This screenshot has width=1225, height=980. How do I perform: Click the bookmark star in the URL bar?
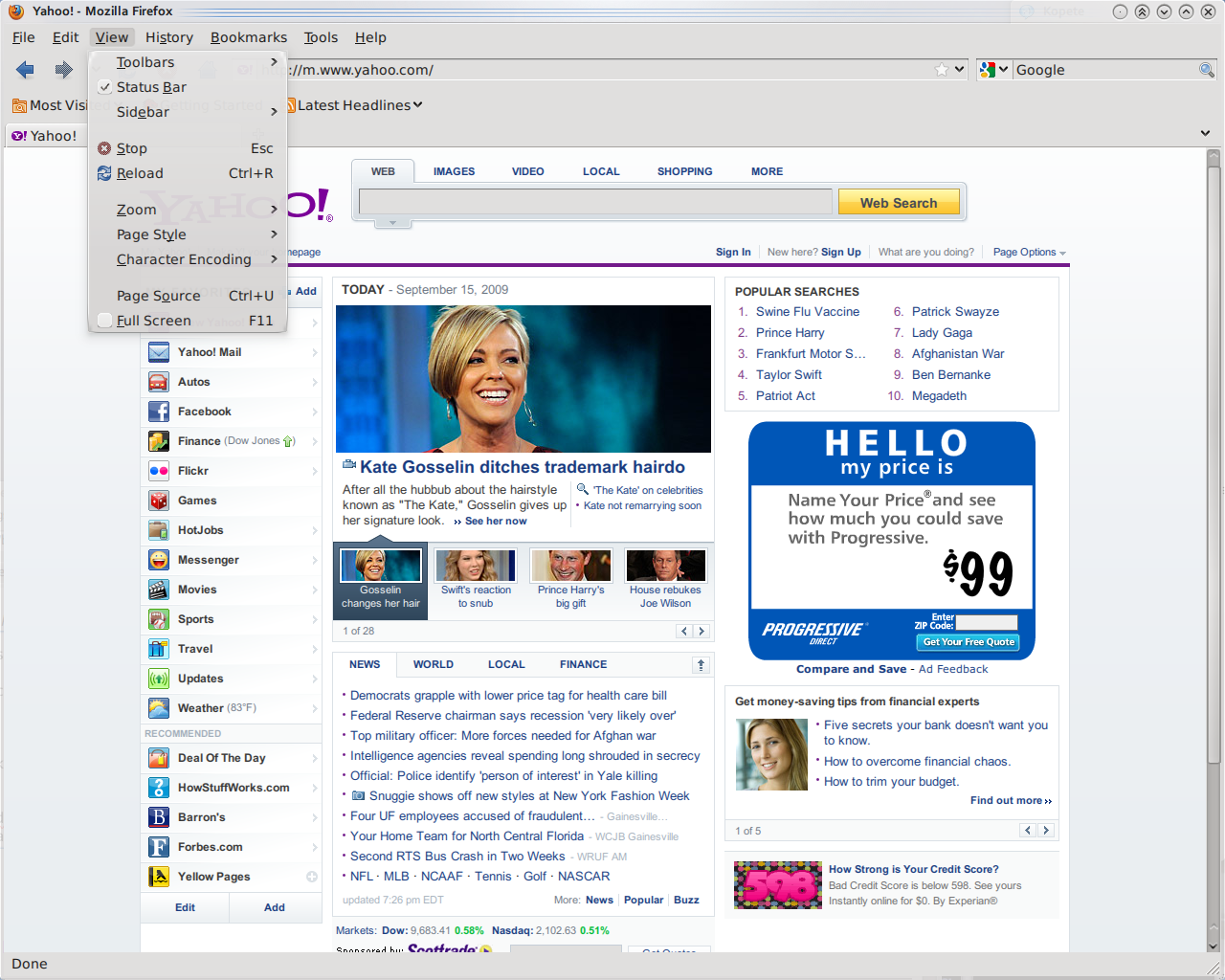(942, 69)
